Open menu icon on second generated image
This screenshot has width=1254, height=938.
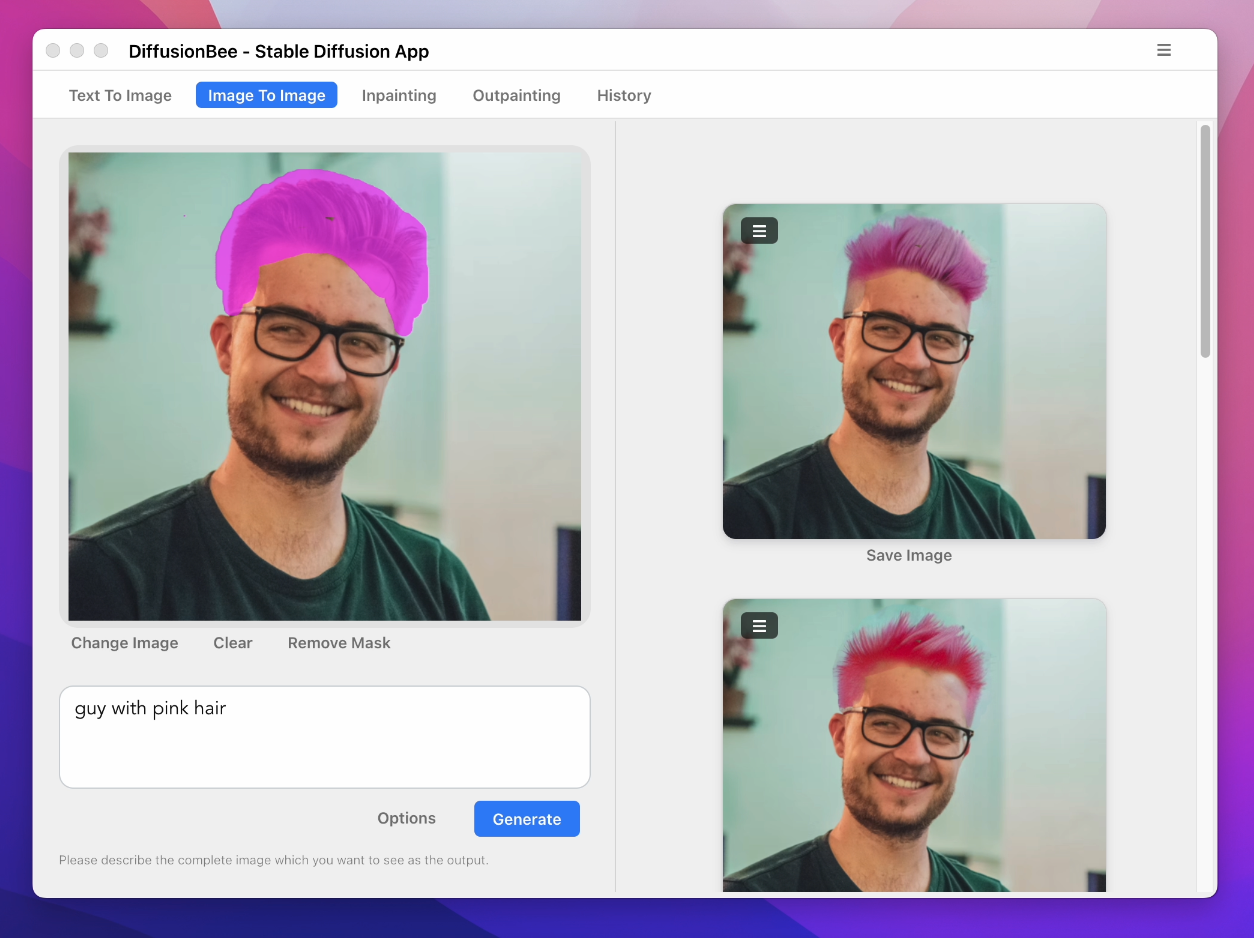759,626
